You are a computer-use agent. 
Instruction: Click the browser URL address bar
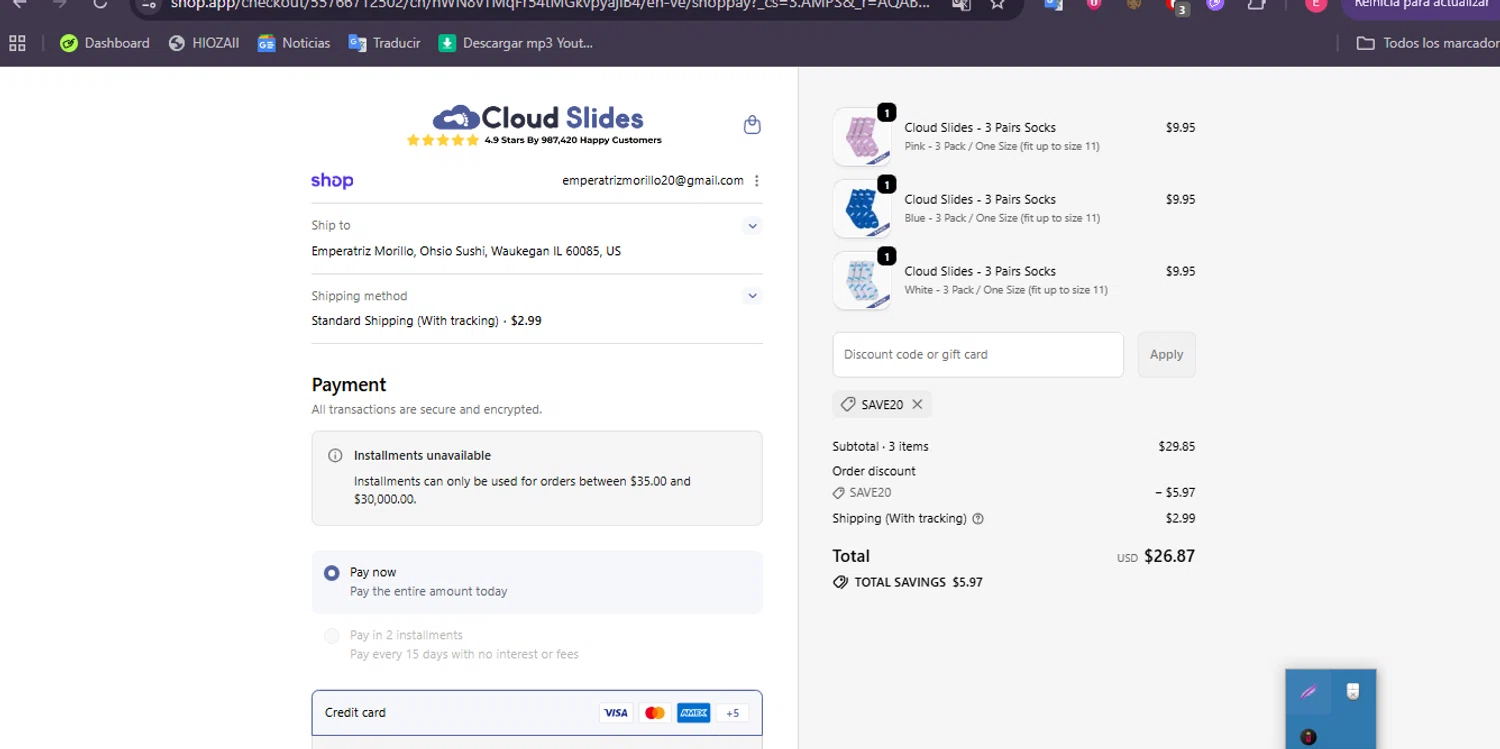550,4
